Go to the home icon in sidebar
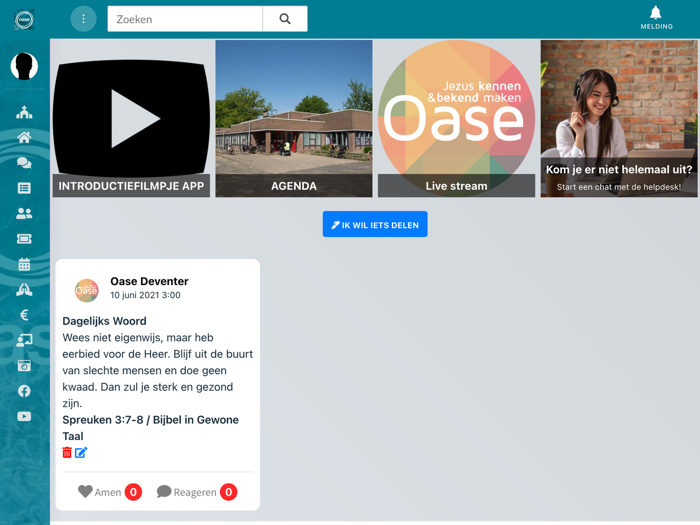700x525 pixels. (x=24, y=138)
